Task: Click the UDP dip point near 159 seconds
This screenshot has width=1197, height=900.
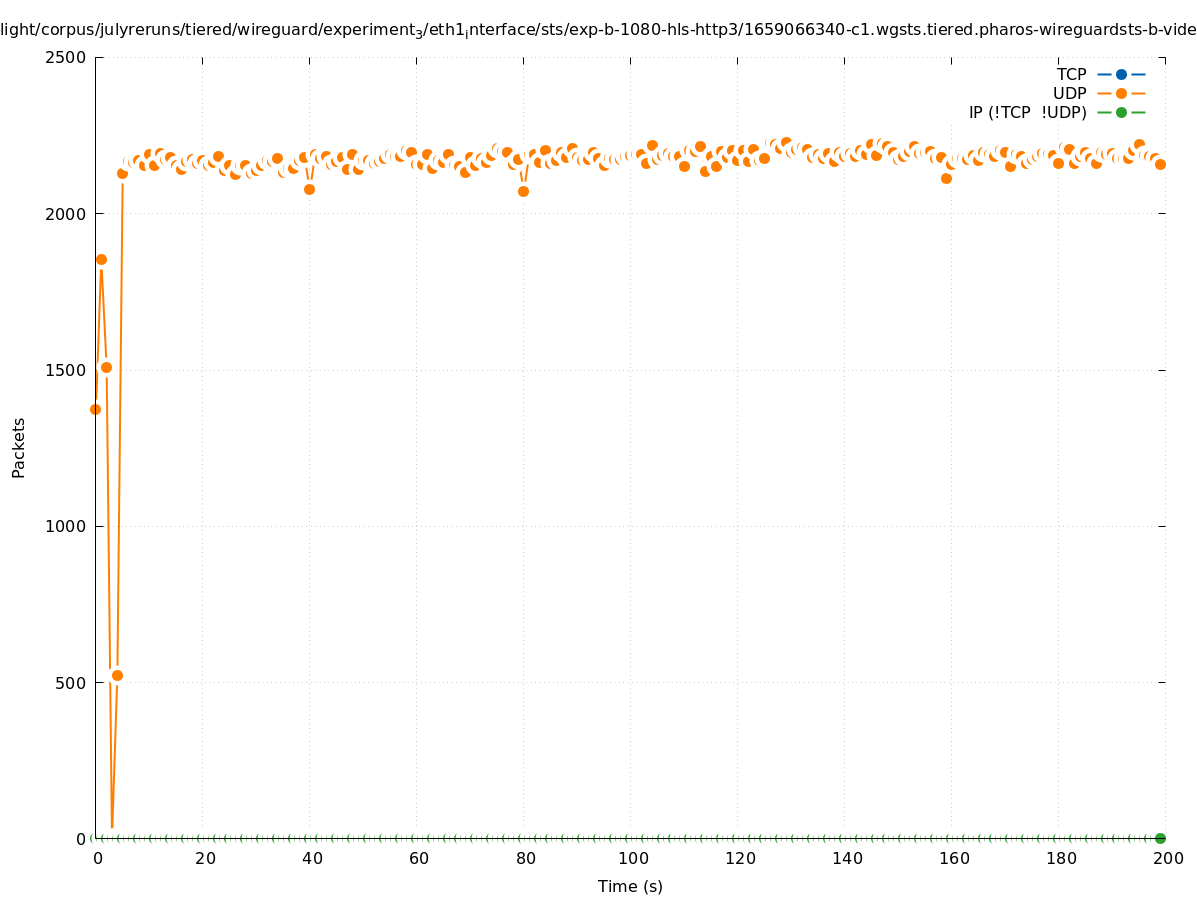Action: point(946,178)
